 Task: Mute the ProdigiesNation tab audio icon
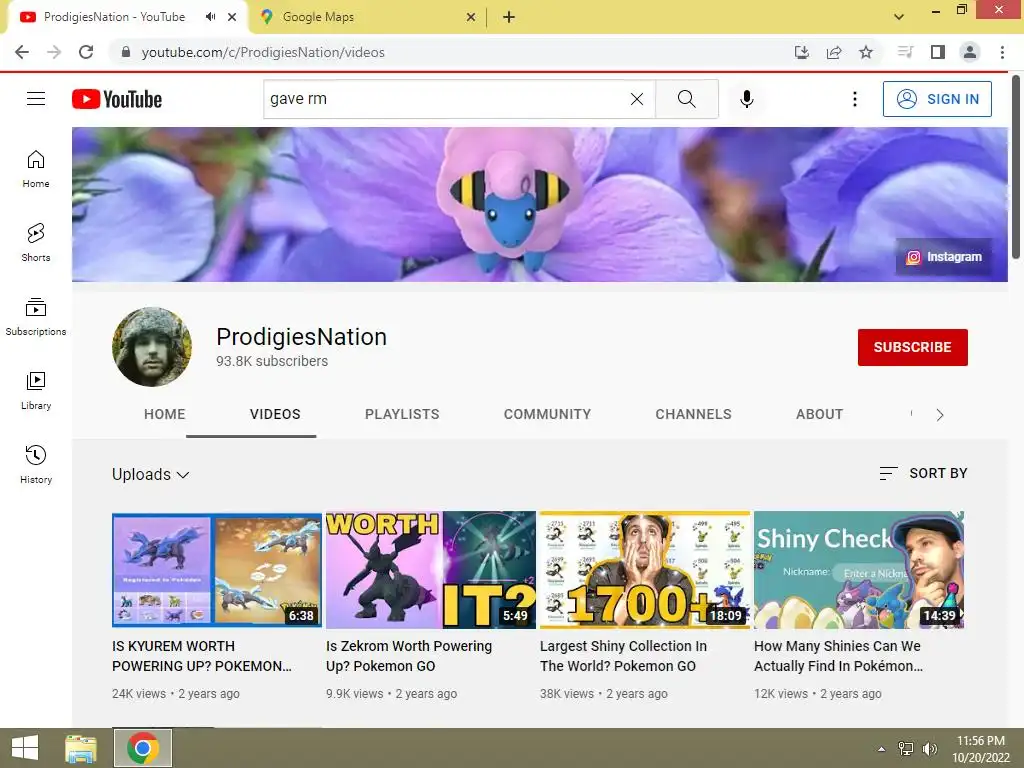210,17
